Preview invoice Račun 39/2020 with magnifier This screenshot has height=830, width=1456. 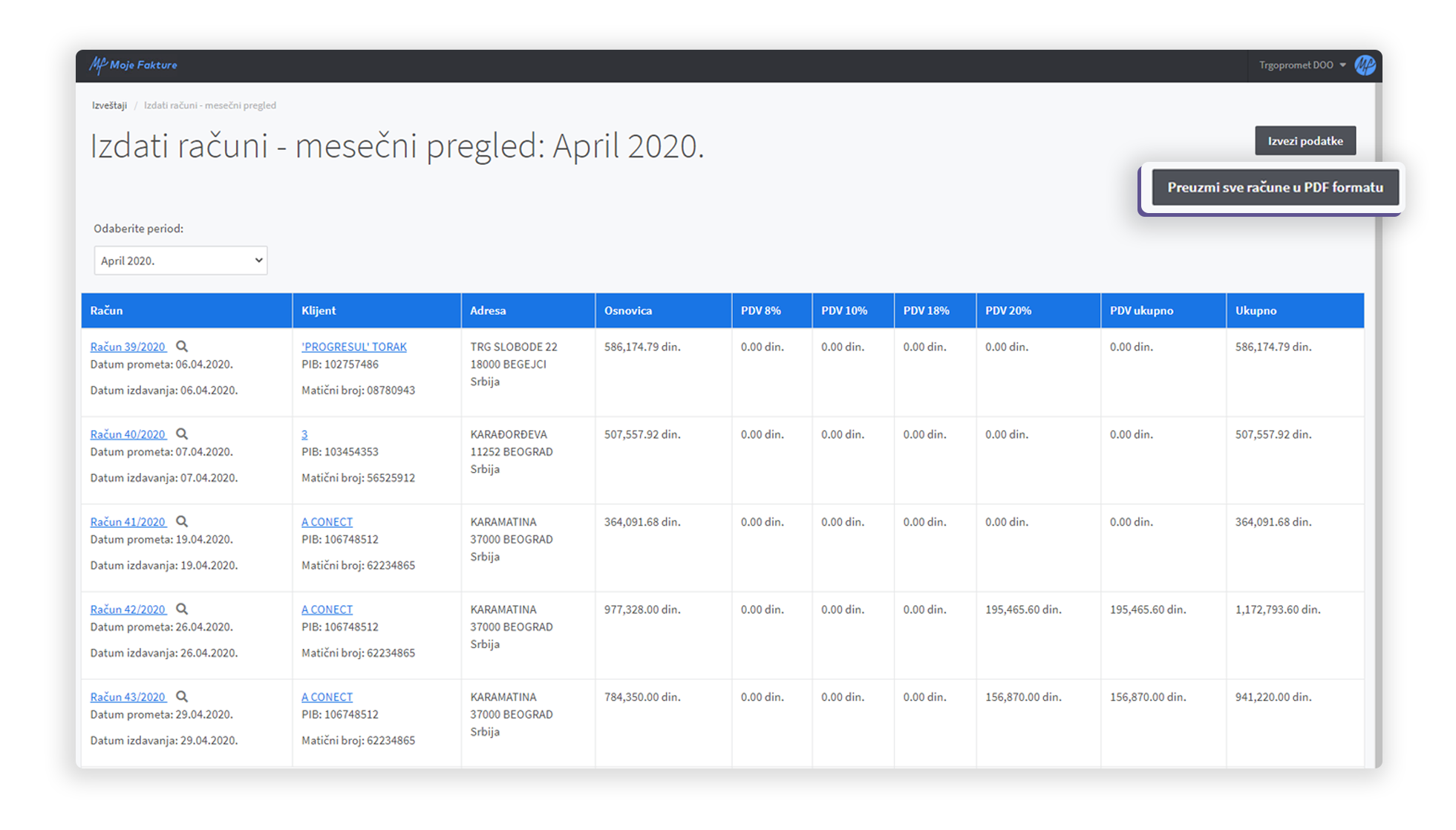[182, 347]
